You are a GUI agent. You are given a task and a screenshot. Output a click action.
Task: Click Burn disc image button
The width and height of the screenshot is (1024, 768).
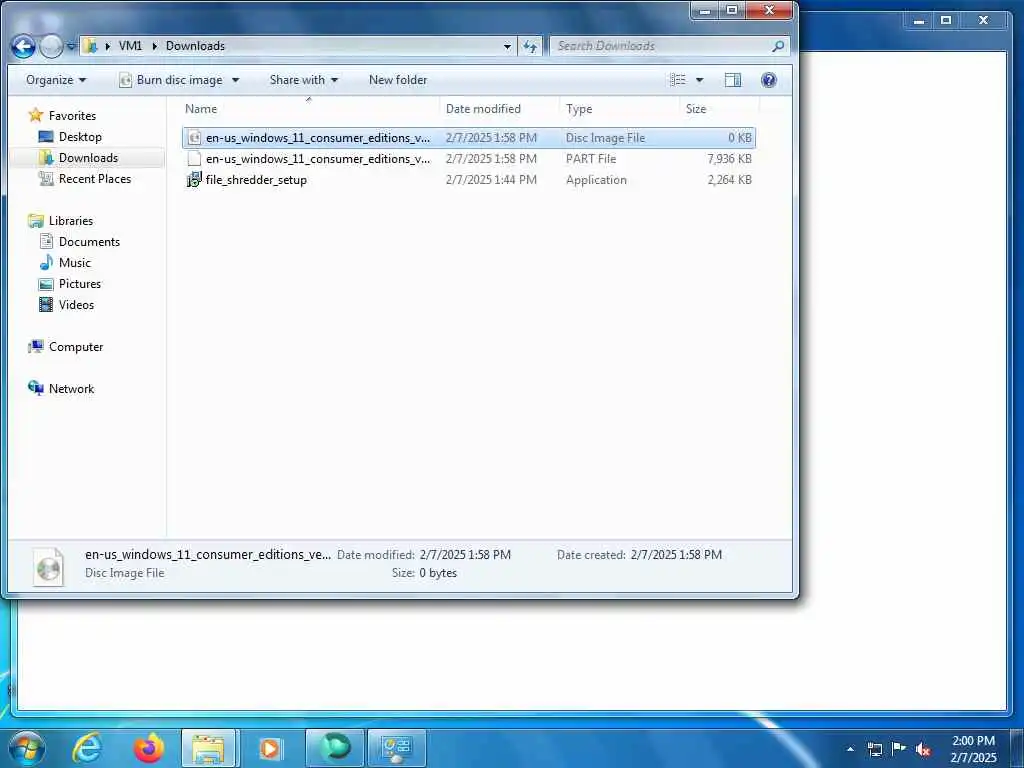tap(171, 80)
